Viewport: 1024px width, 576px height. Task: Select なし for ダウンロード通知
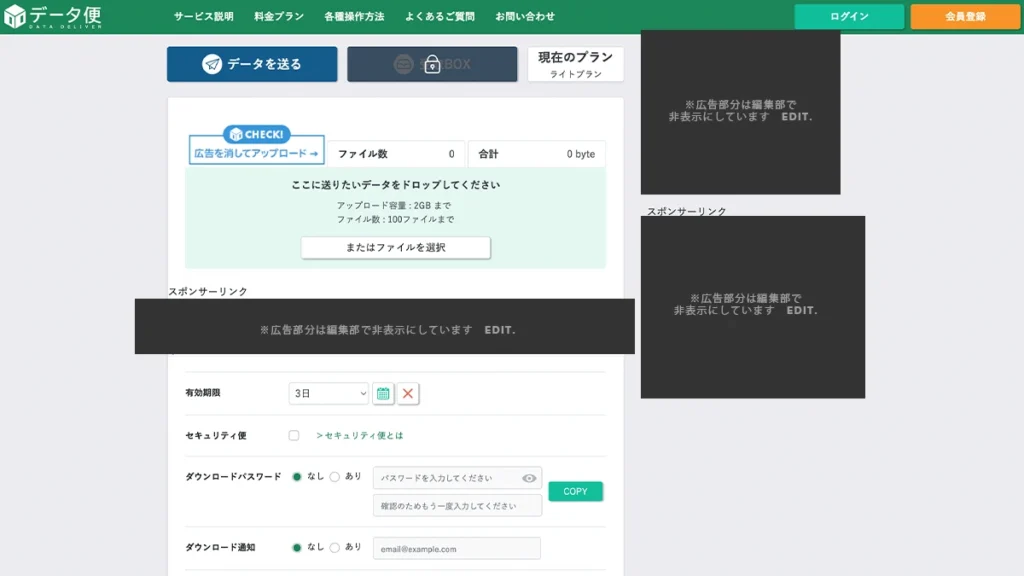pos(297,547)
